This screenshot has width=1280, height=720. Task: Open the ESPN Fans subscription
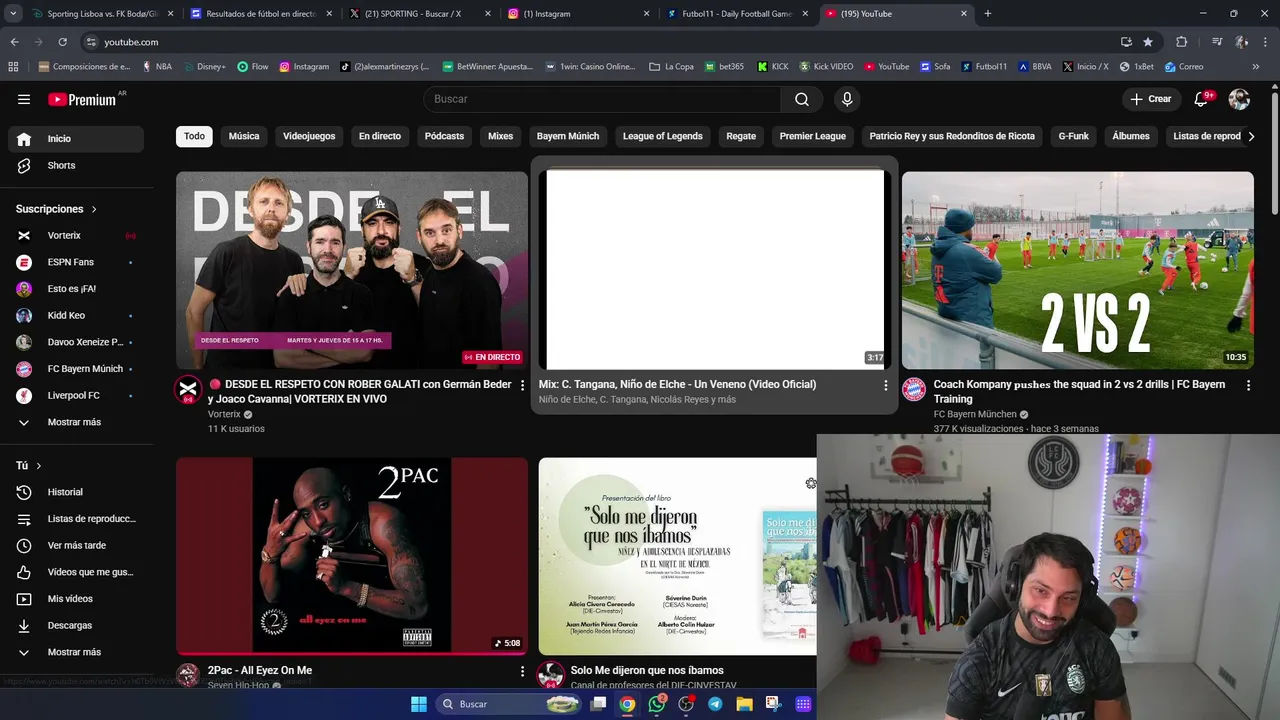pos(76,262)
